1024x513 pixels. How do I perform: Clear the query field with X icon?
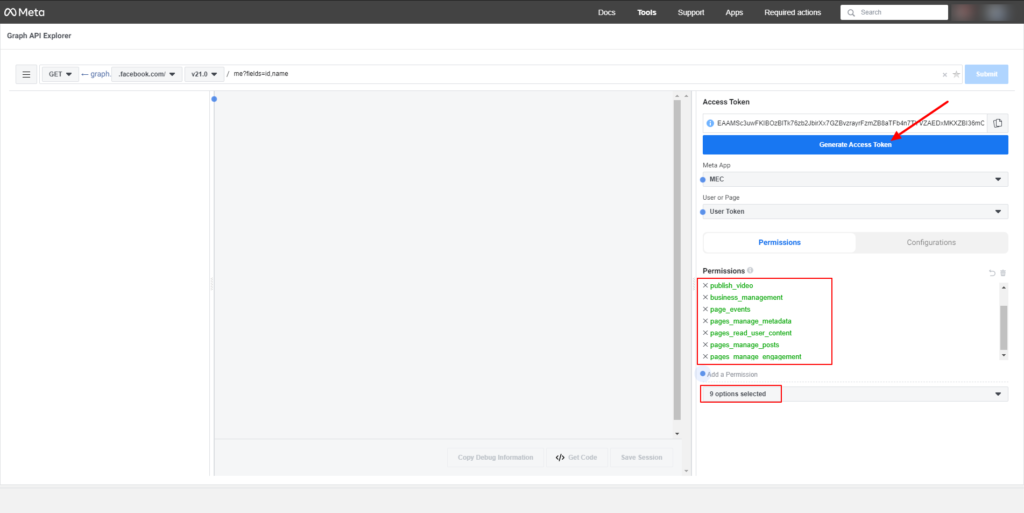coord(945,74)
